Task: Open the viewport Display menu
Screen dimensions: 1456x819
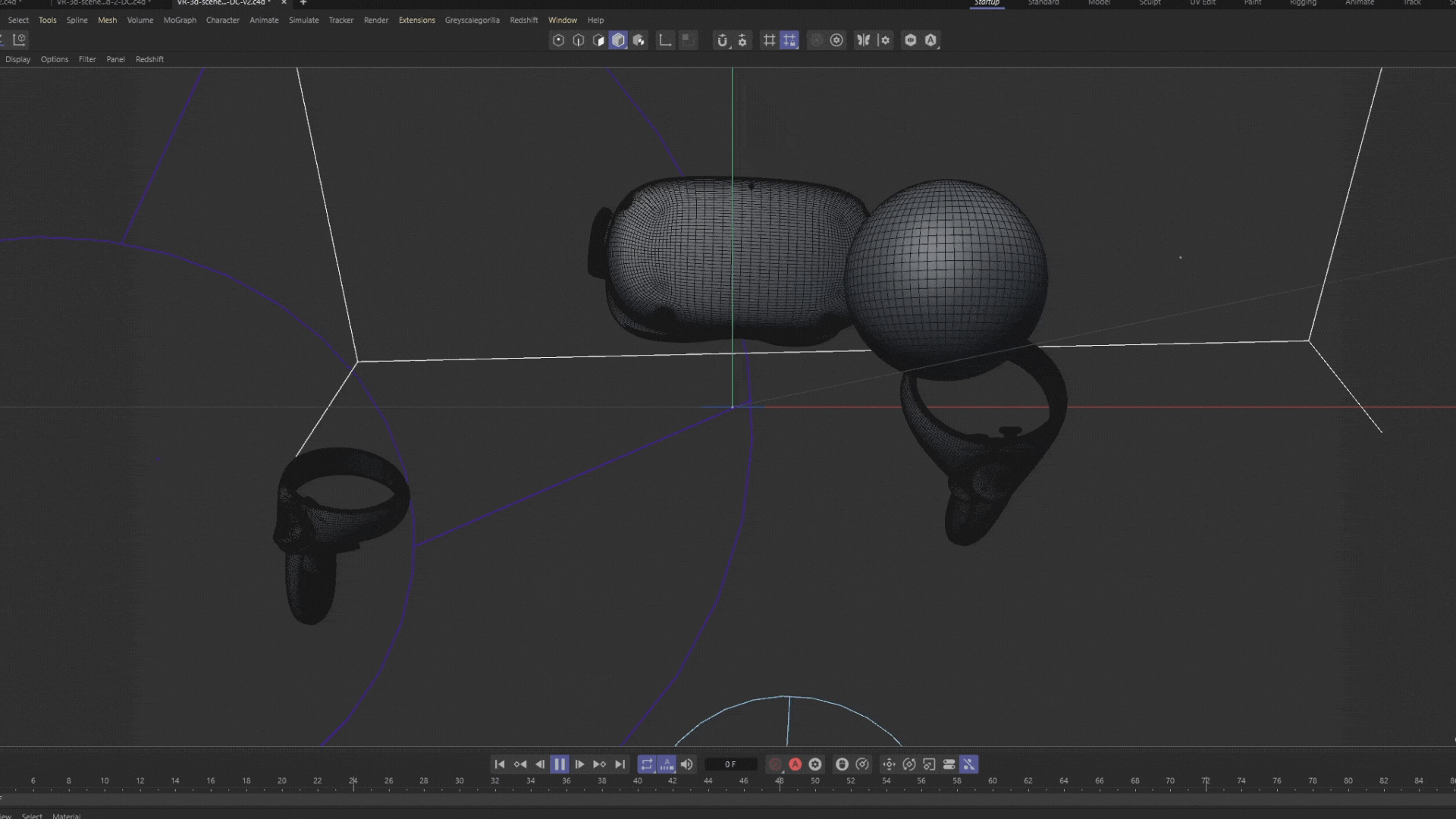Action: 18,59
